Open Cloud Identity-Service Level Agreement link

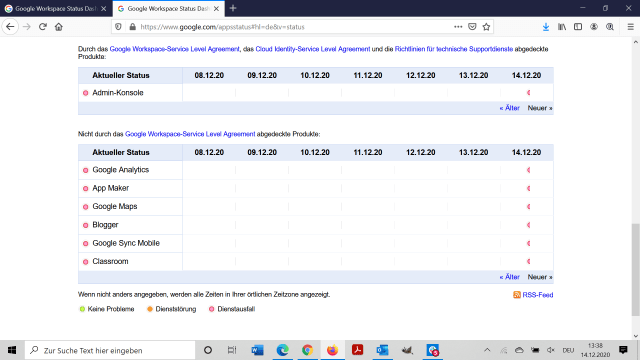313,49
